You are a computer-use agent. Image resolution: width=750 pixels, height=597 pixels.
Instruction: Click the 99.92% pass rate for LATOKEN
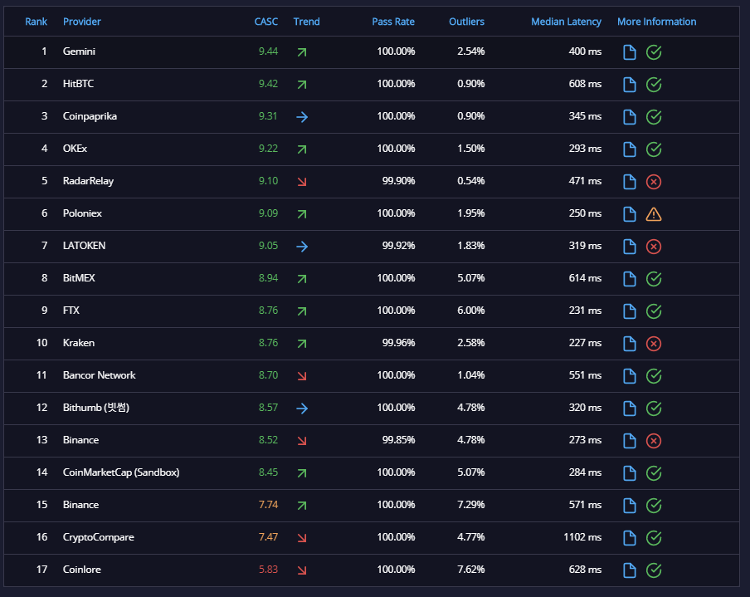pyautogui.click(x=398, y=245)
